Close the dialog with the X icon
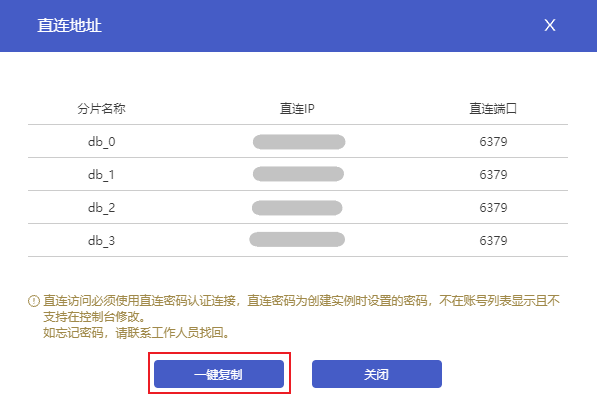Image resolution: width=597 pixels, height=406 pixels. click(549, 26)
